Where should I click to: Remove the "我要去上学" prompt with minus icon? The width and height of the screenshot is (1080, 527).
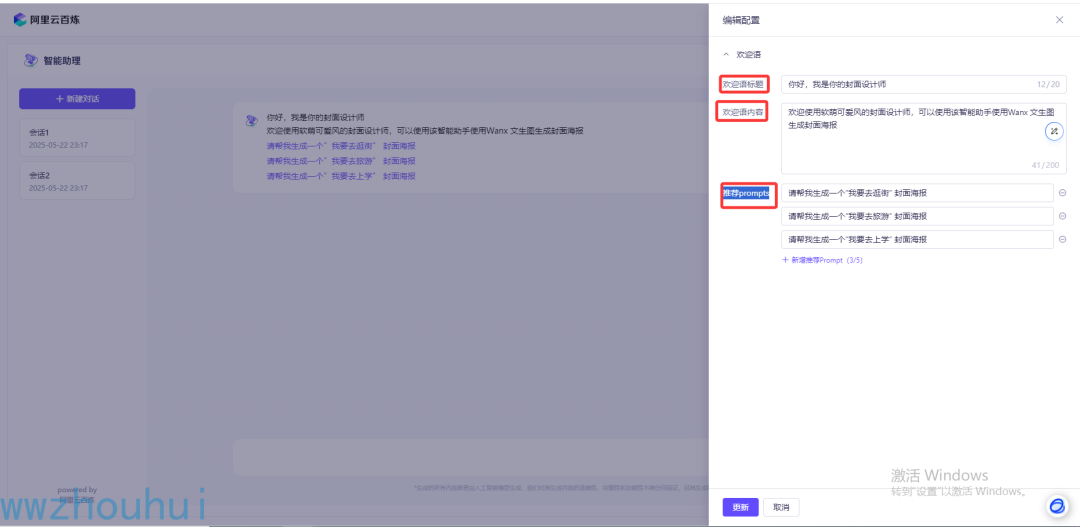tap(1062, 240)
